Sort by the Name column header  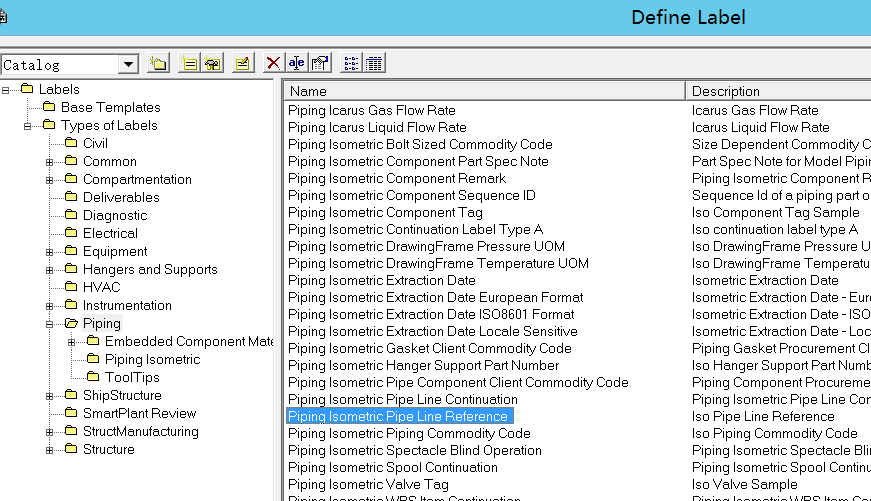click(484, 91)
